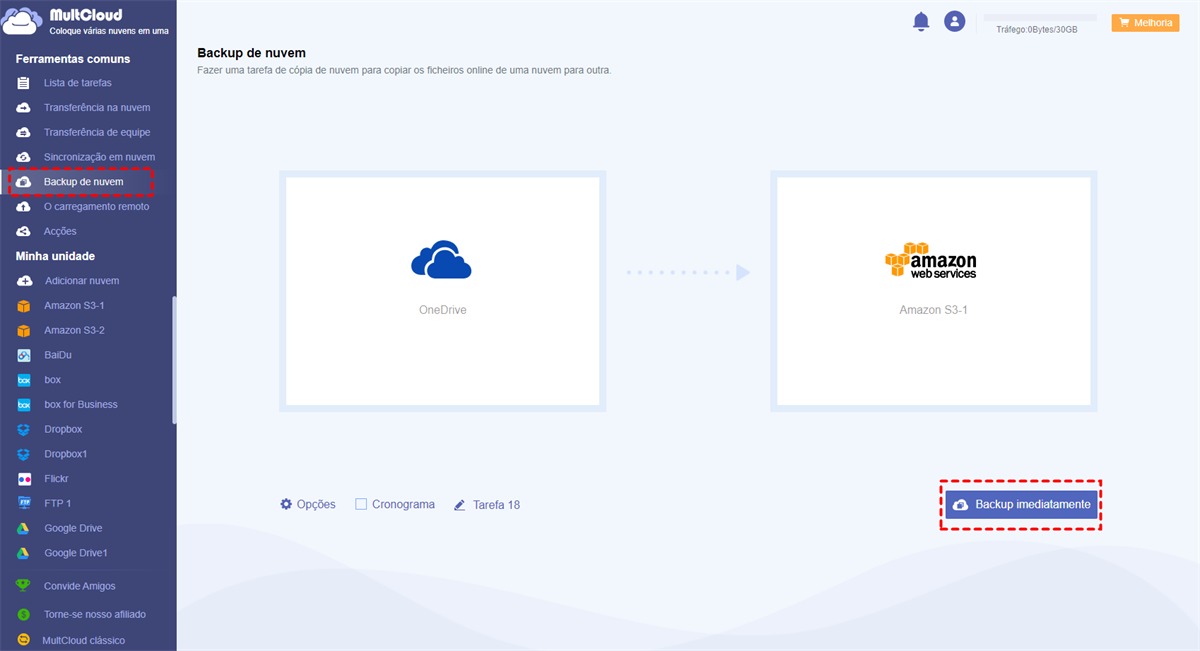
Task: Switch to MultCloud clássico
Action: (x=84, y=640)
